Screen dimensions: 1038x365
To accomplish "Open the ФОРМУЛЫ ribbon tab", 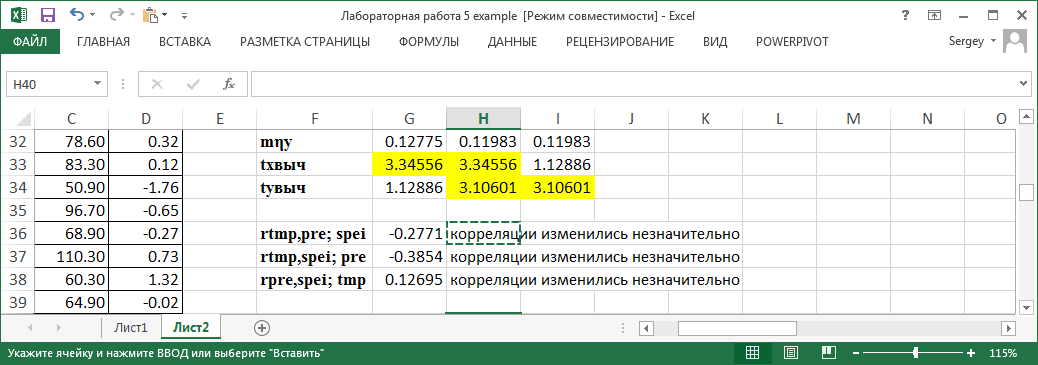I will point(428,42).
